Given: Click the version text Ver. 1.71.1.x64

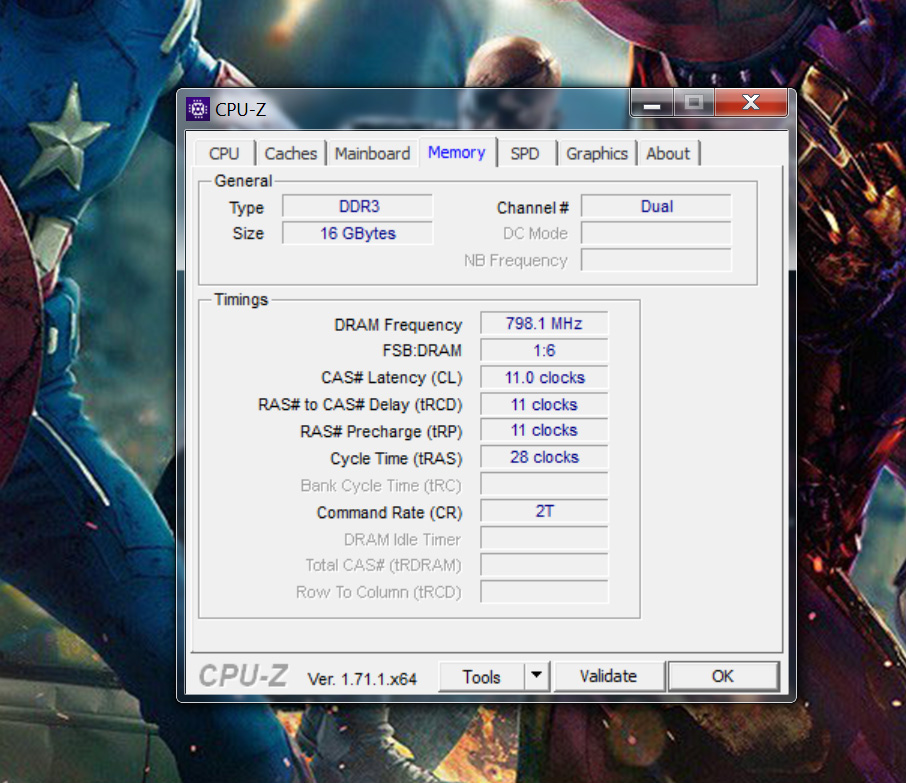Looking at the screenshot, I should click(x=362, y=679).
